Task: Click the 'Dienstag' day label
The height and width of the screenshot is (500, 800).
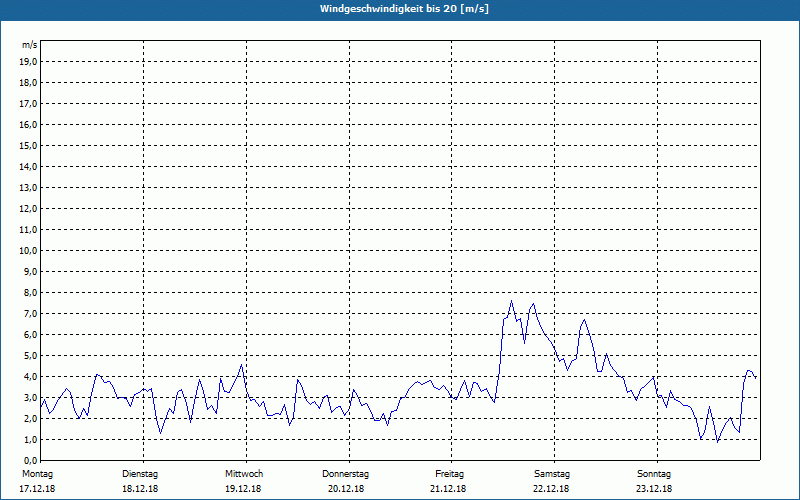Action: [x=140, y=474]
